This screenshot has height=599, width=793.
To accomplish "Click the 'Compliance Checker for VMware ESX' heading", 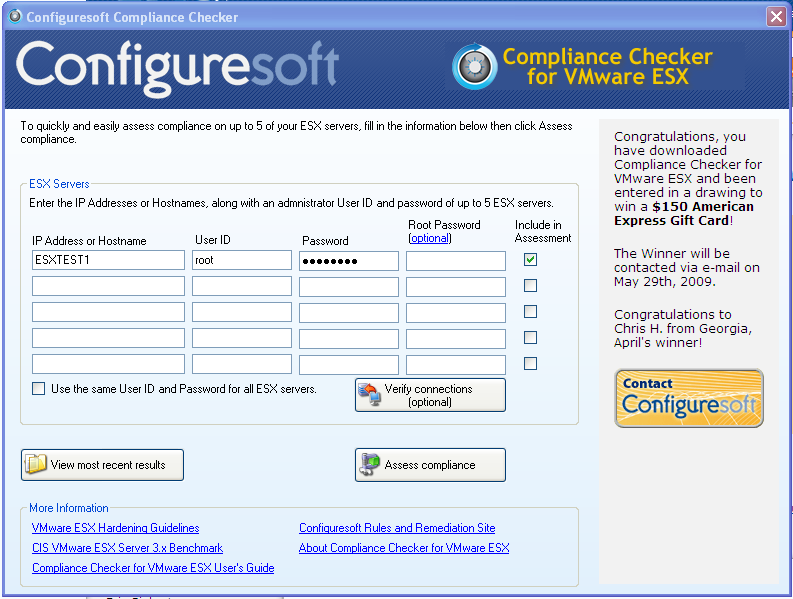I will (x=607, y=67).
